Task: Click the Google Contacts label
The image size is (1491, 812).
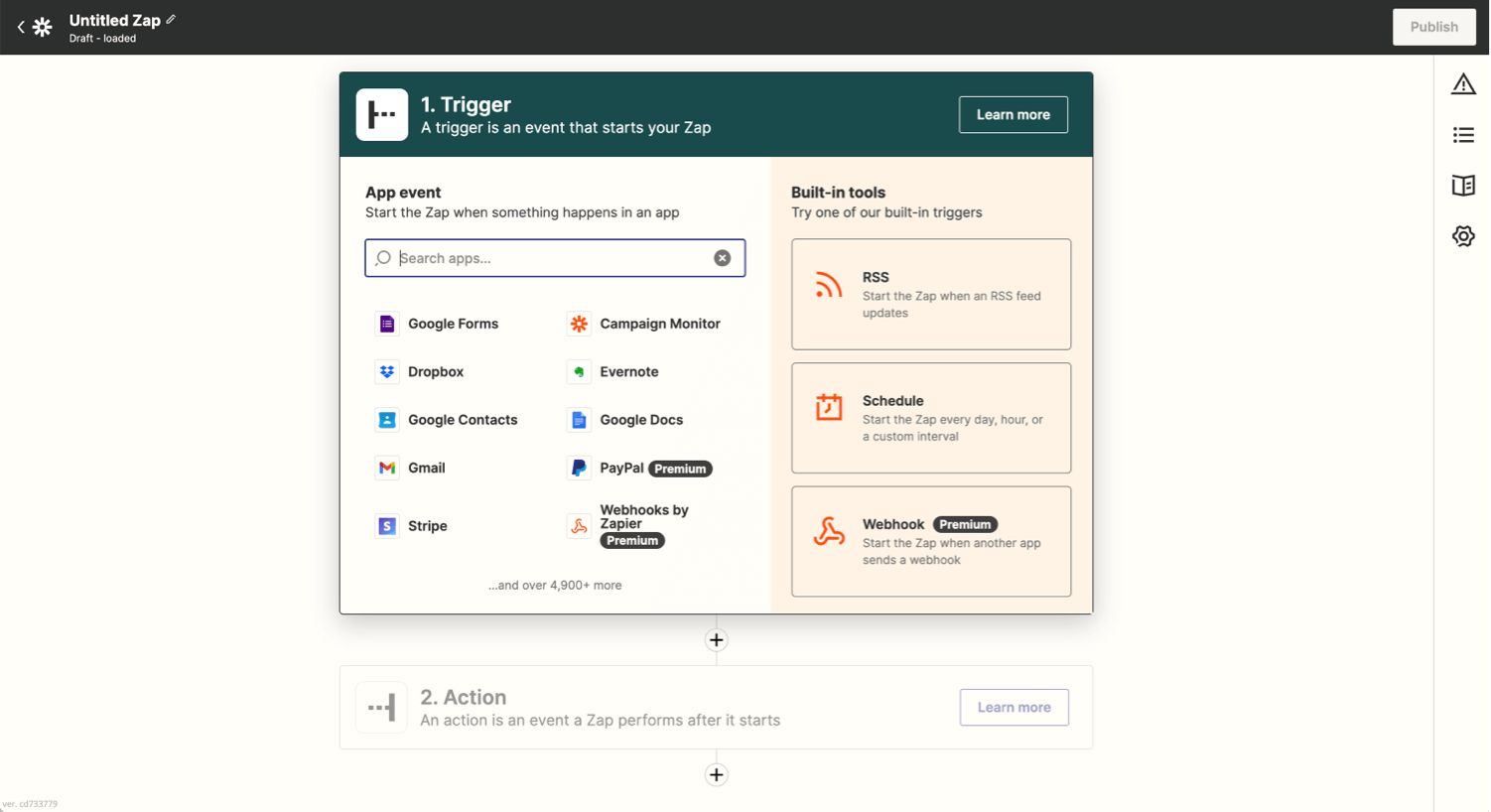Action: pyautogui.click(x=463, y=420)
